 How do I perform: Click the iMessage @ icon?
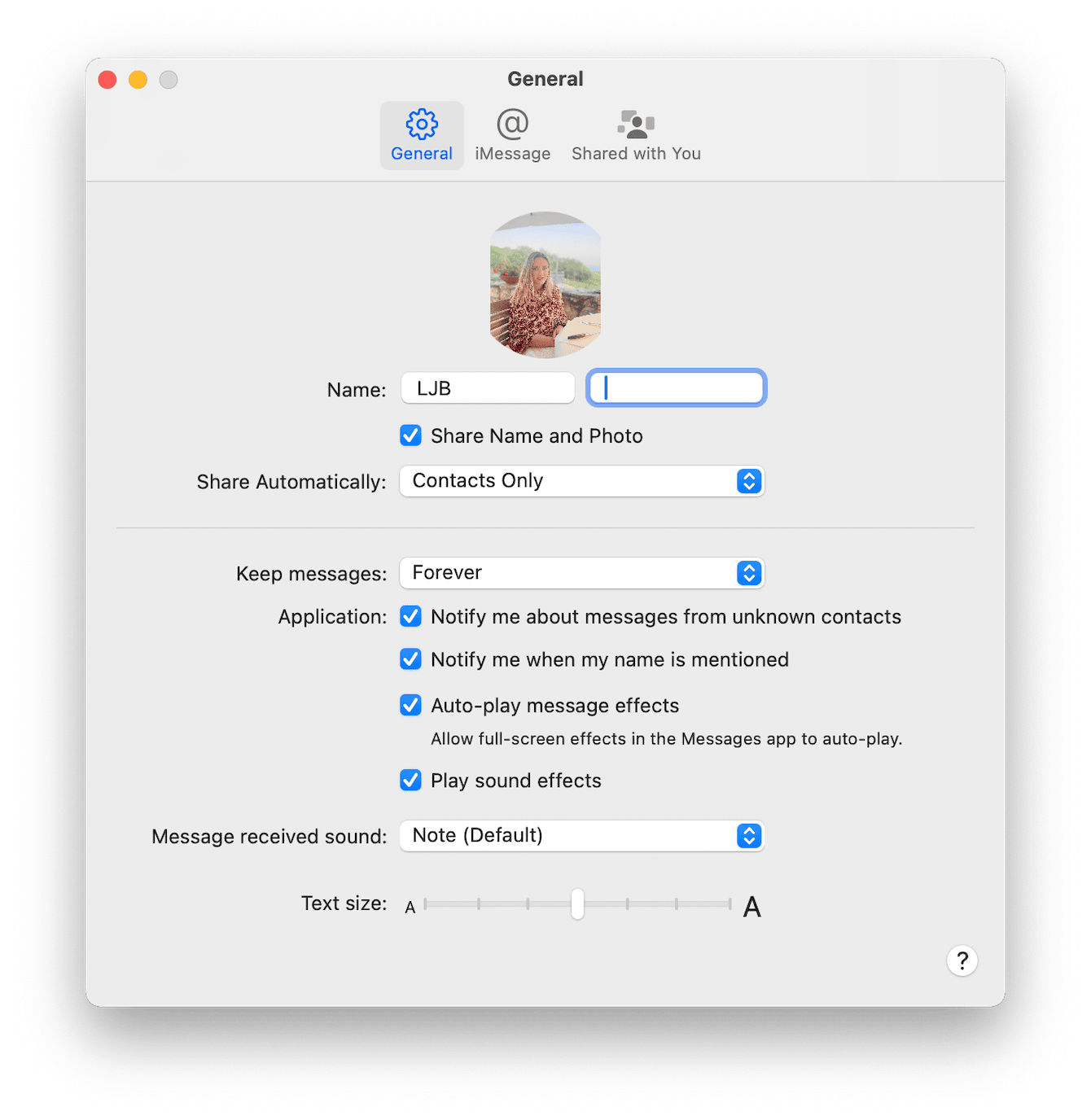click(512, 124)
